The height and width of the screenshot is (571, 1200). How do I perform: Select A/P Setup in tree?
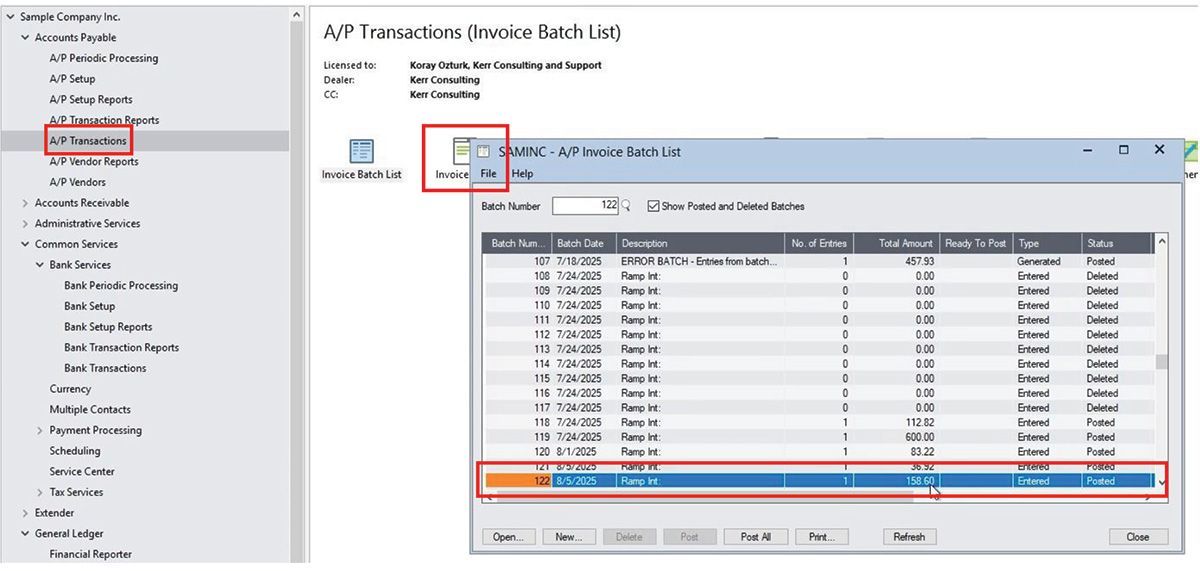point(73,79)
